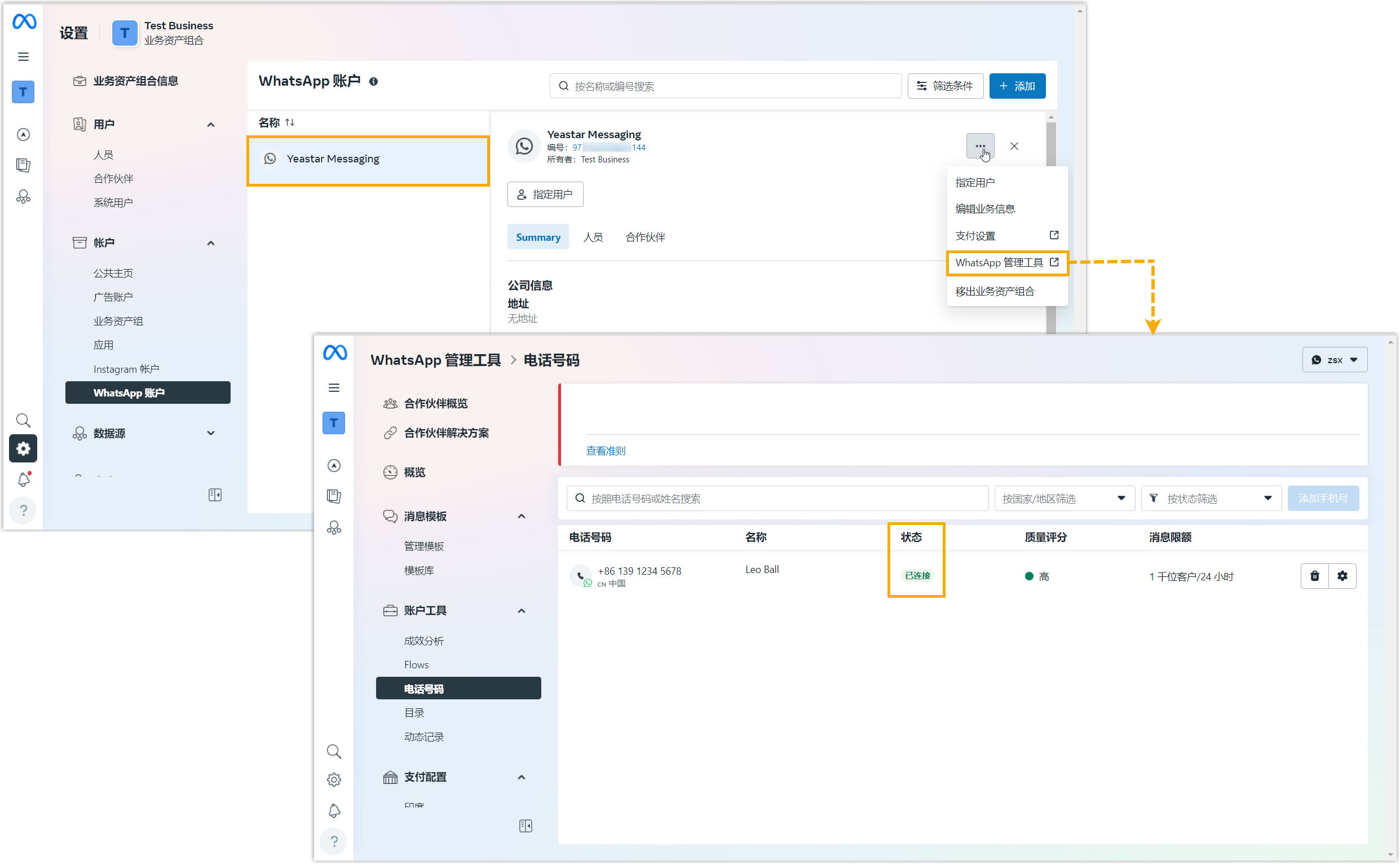Toggle sidebar collapse icon in settings panel

click(x=215, y=495)
